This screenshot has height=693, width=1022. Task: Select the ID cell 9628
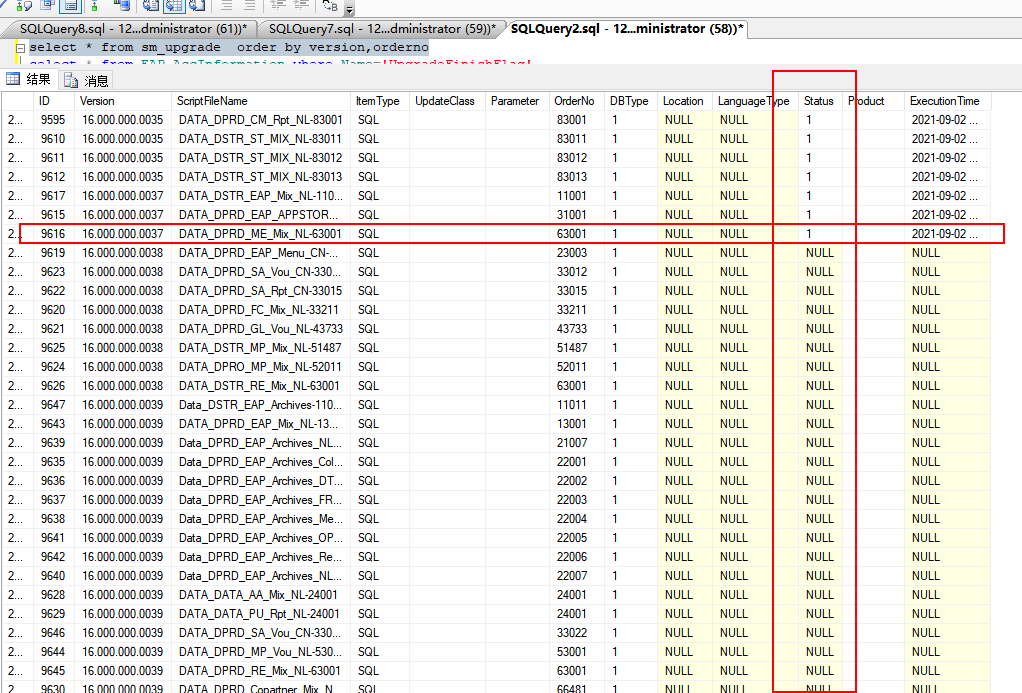coord(53,595)
